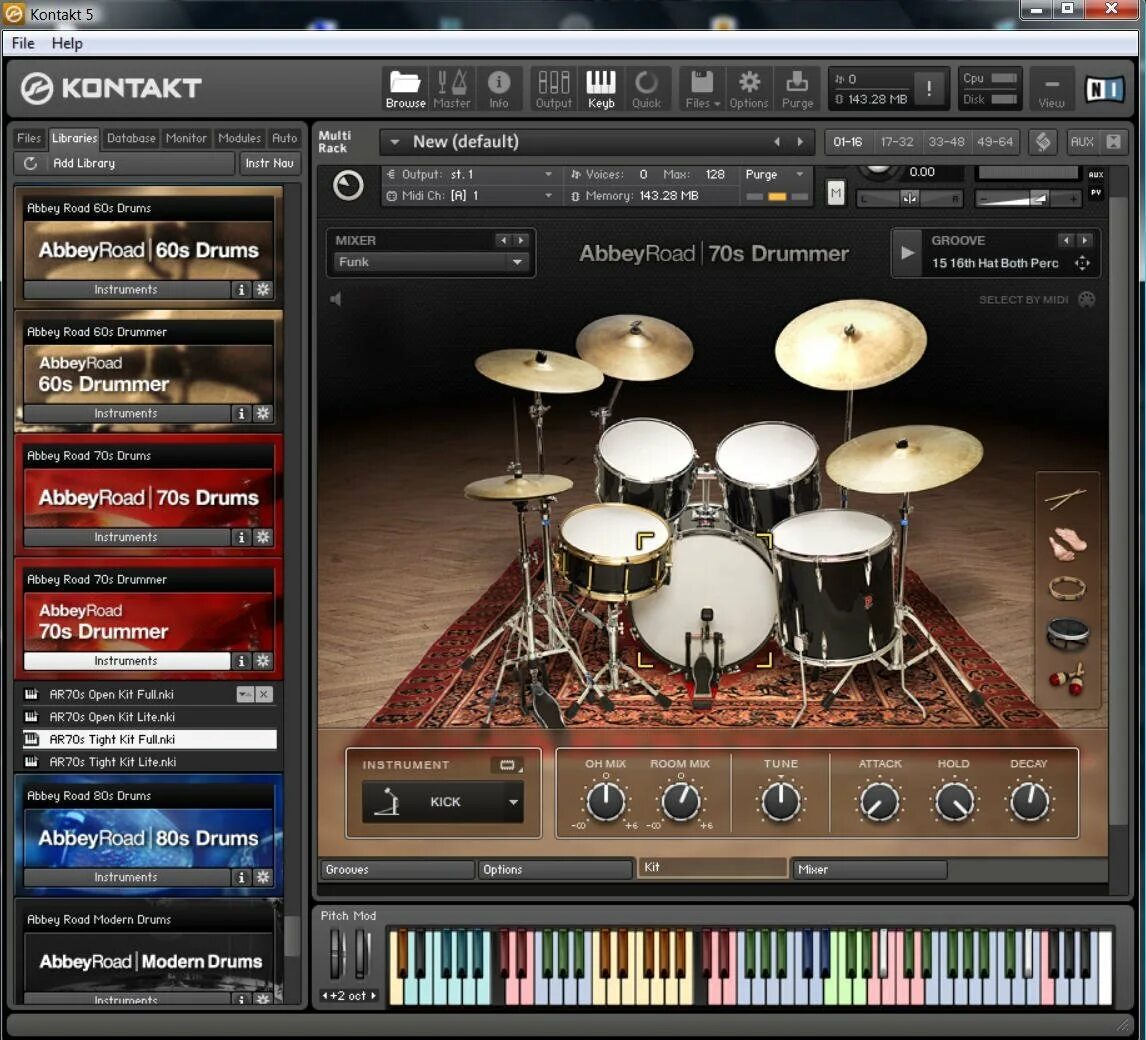Viewport: 1146px width, 1040px height.
Task: Adjust the OH MIX knob
Action: pos(606,802)
